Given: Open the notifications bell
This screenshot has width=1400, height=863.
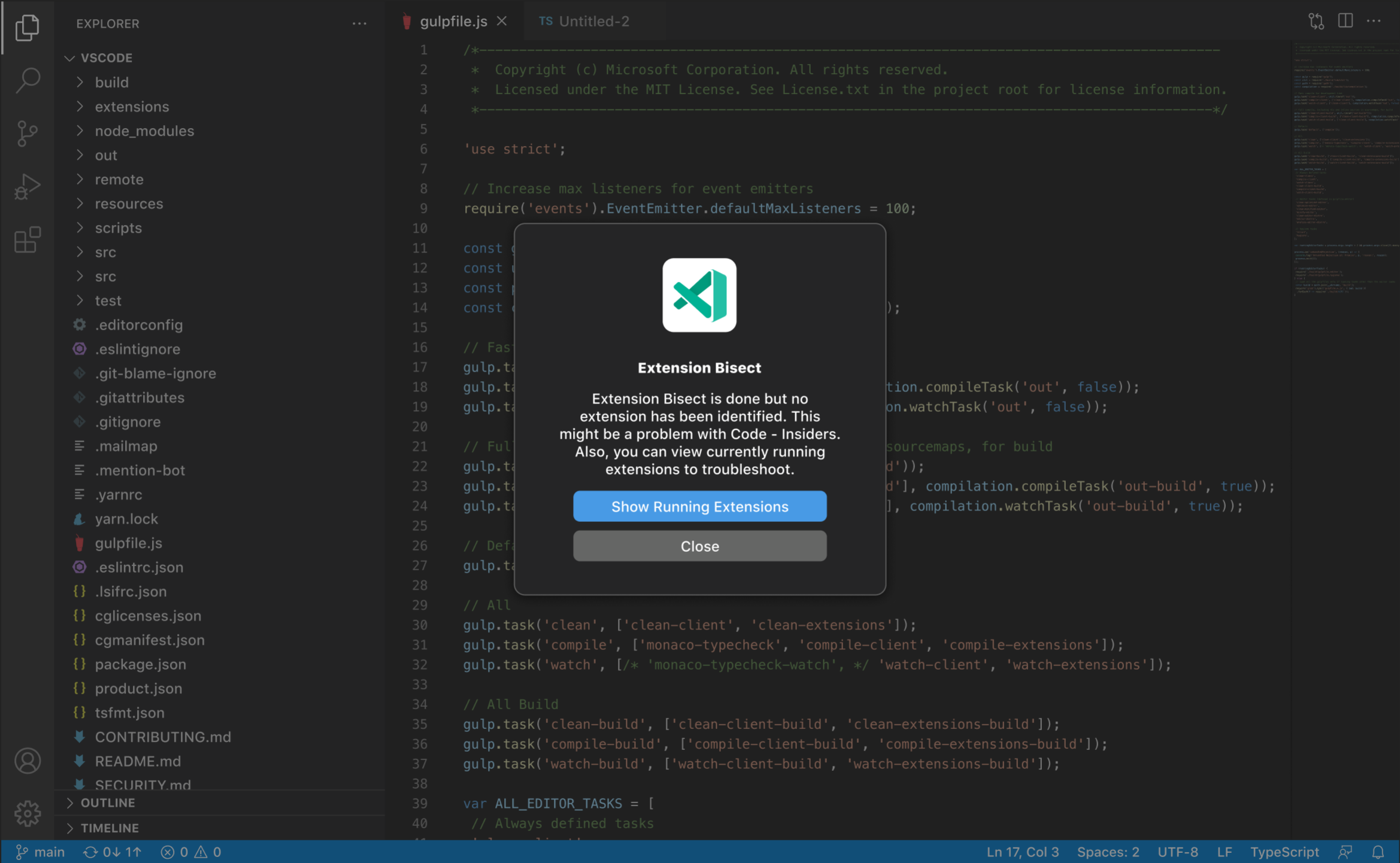Looking at the screenshot, I should [1378, 852].
